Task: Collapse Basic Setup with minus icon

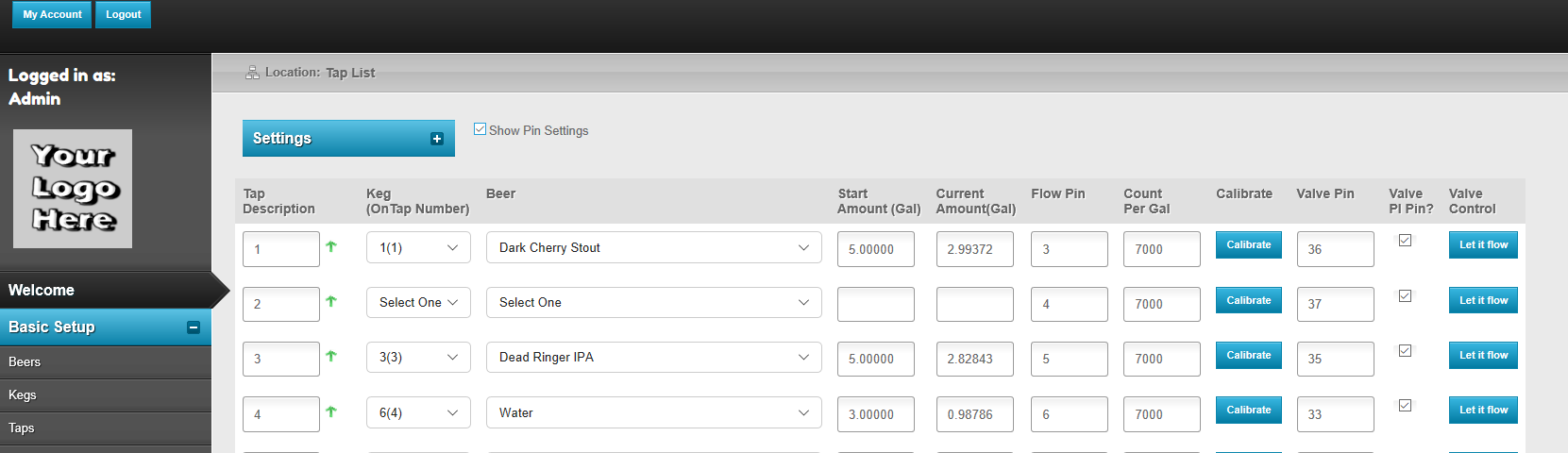Action: click(x=194, y=327)
